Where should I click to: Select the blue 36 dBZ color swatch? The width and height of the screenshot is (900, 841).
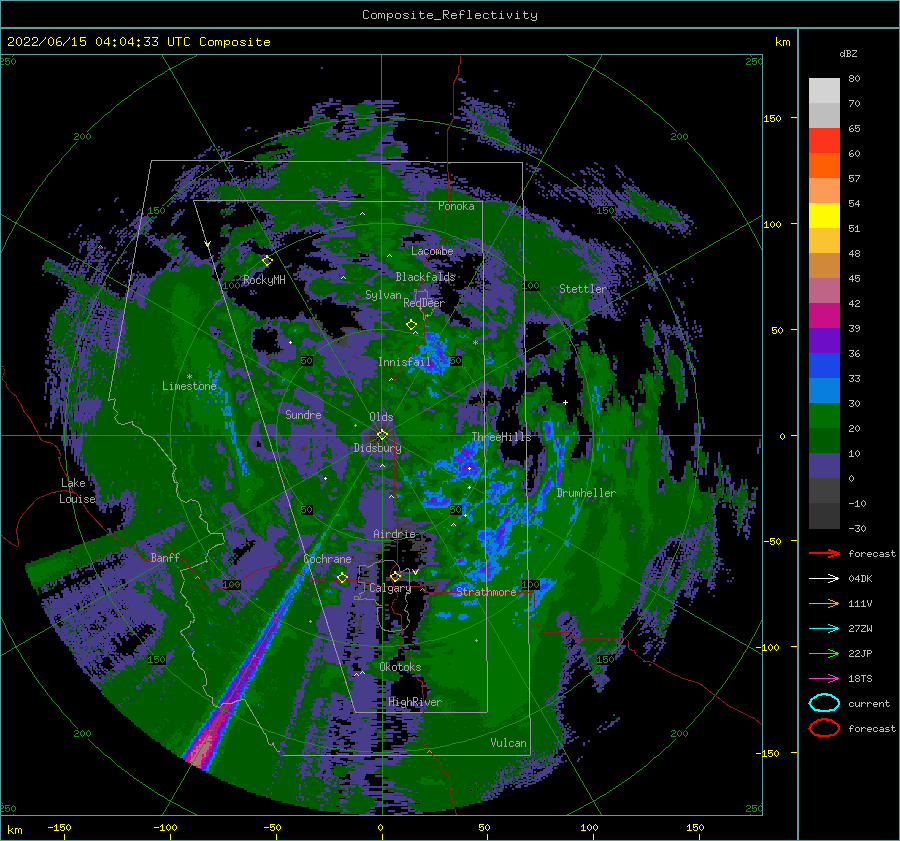(824, 365)
